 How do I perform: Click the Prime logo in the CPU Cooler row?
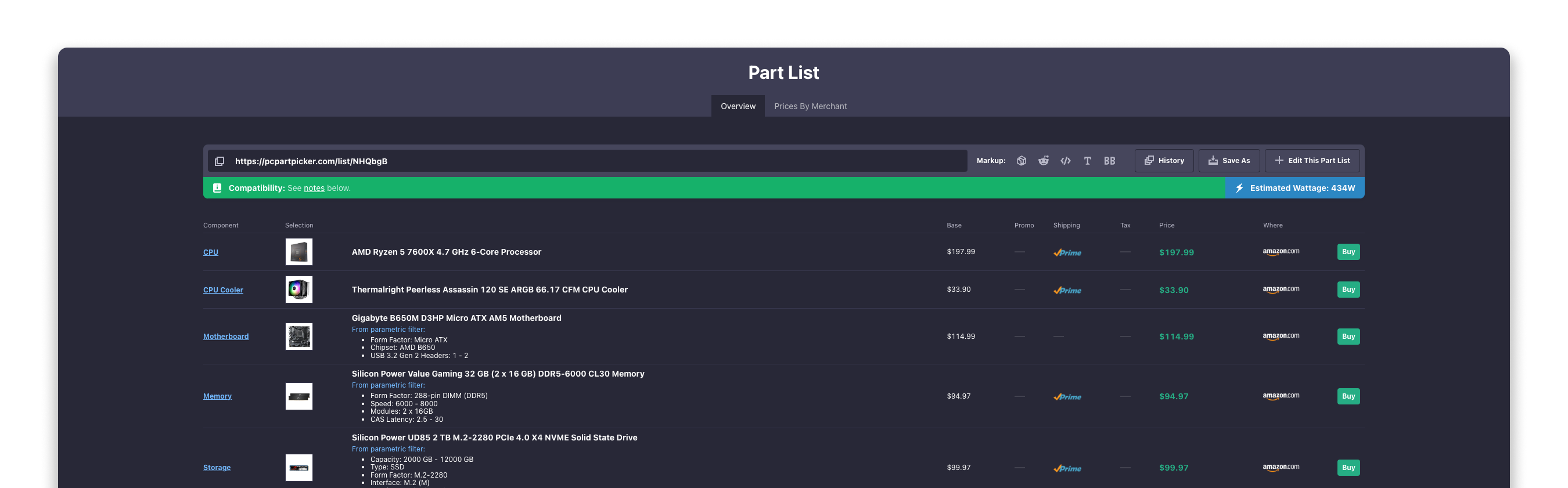[x=1067, y=290]
